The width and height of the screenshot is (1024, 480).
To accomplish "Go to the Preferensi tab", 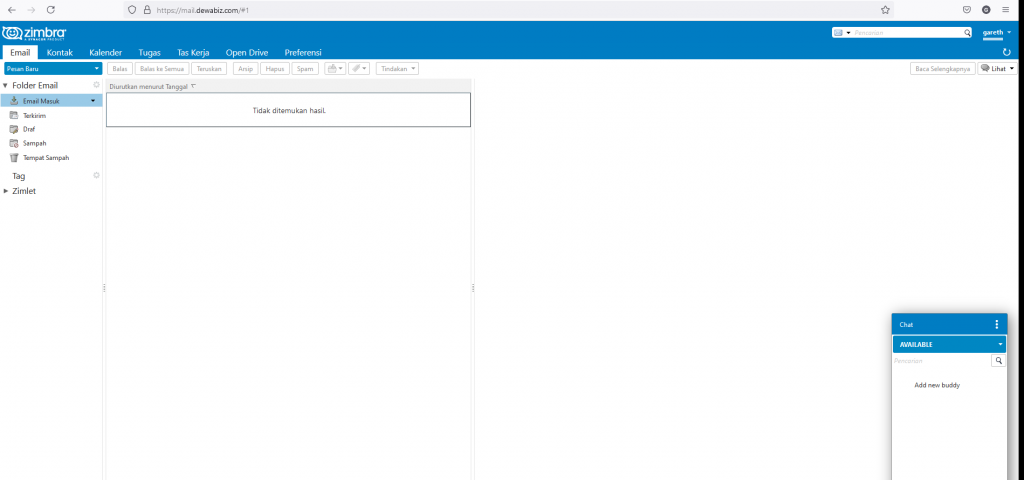I will click(x=303, y=52).
